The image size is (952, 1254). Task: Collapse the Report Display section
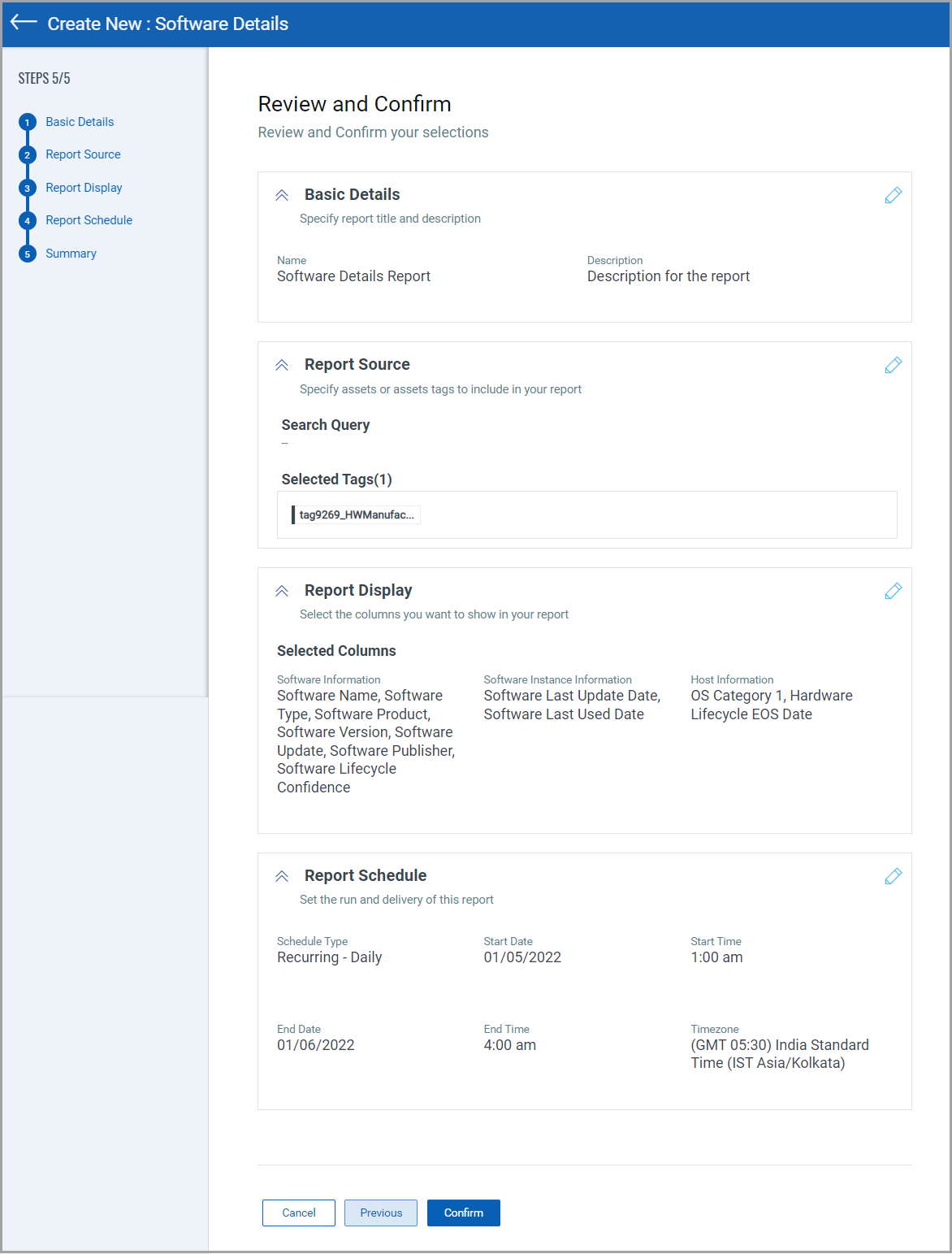[282, 591]
